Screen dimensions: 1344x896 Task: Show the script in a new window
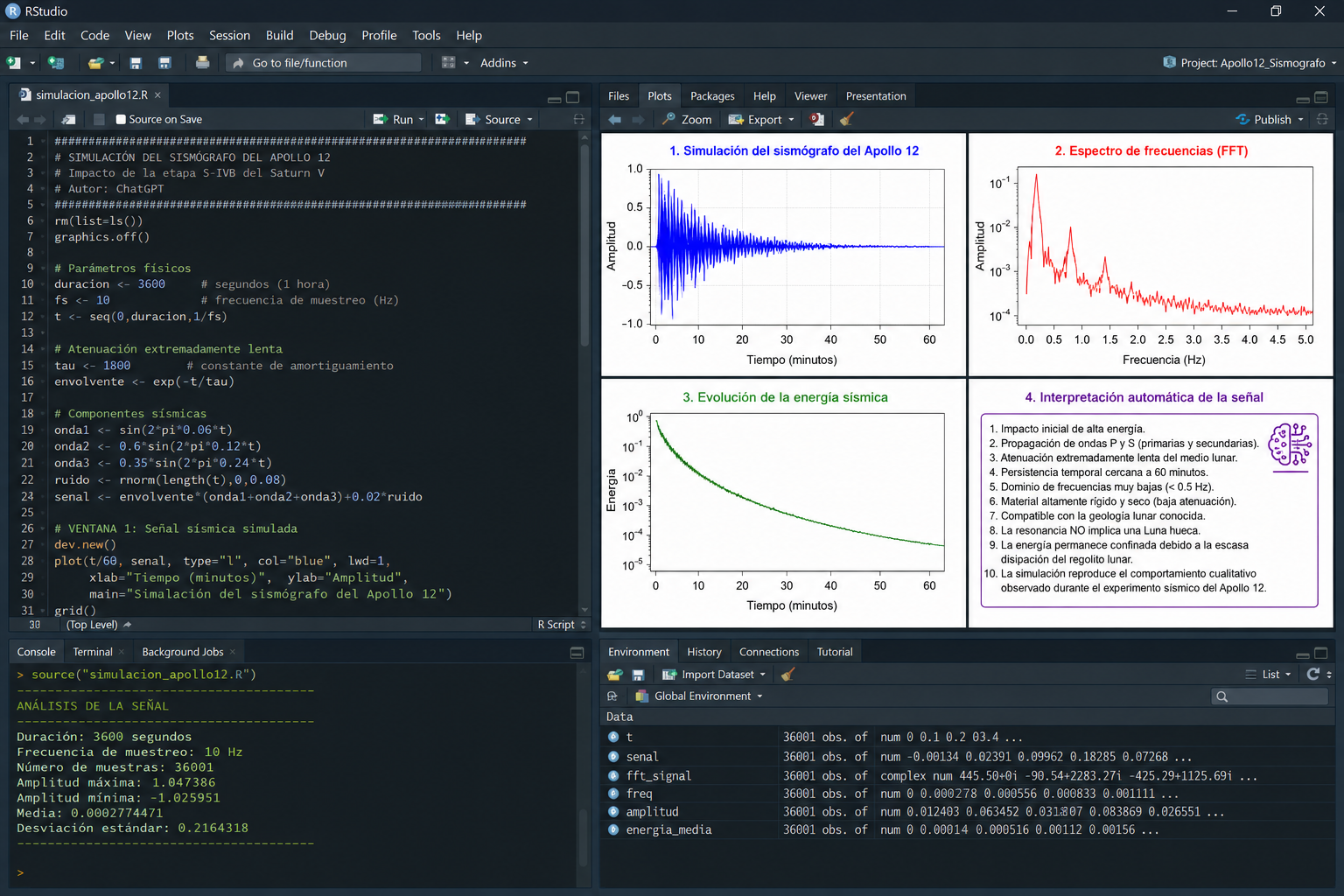(x=68, y=120)
